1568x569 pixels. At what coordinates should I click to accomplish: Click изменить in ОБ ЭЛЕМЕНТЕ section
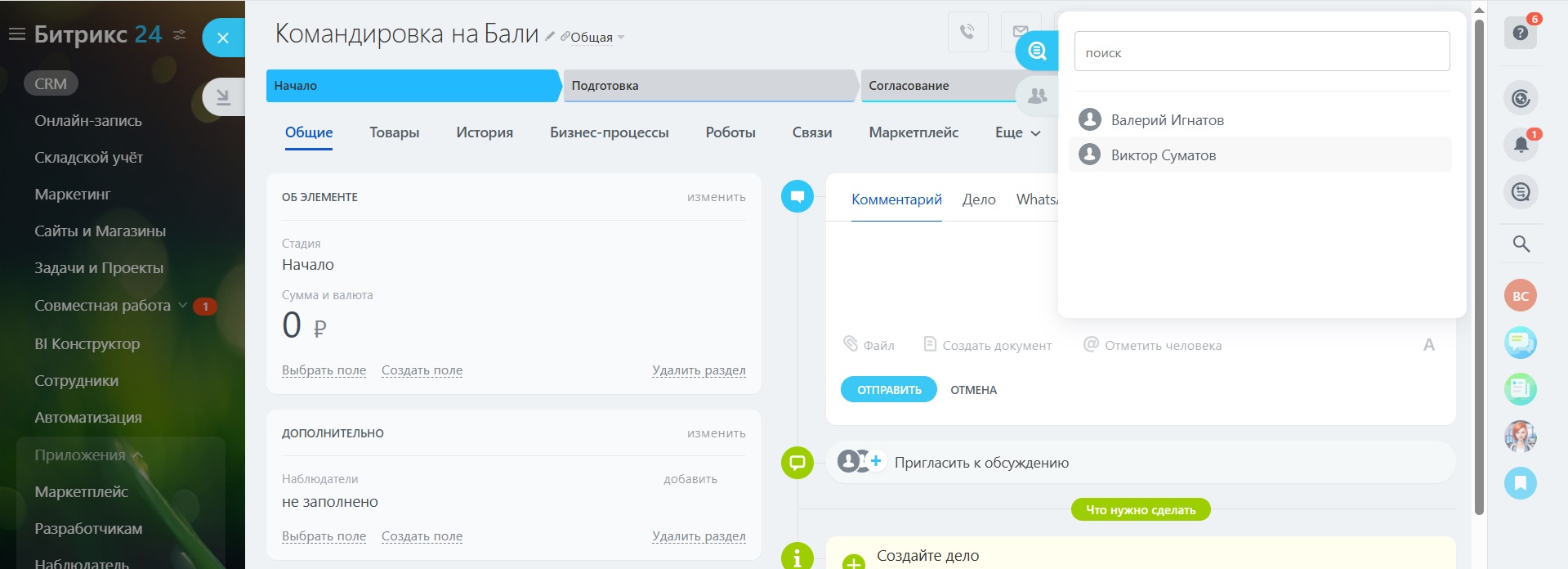[717, 197]
